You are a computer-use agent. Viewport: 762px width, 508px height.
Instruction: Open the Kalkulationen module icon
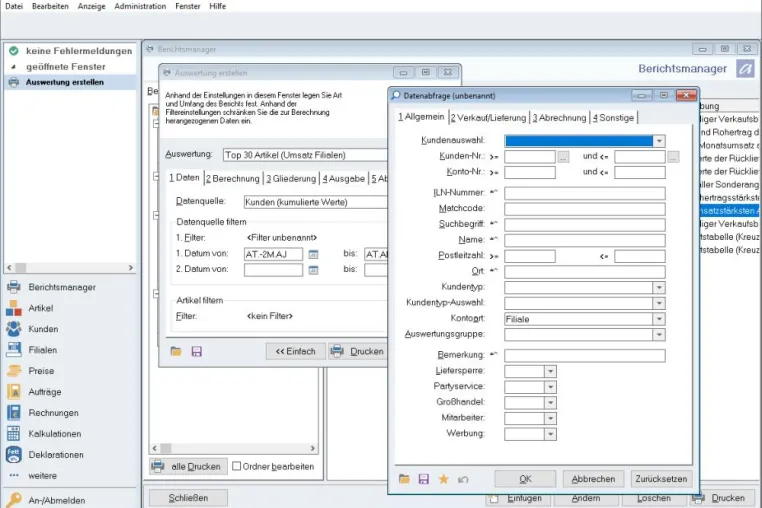pyautogui.click(x=14, y=433)
